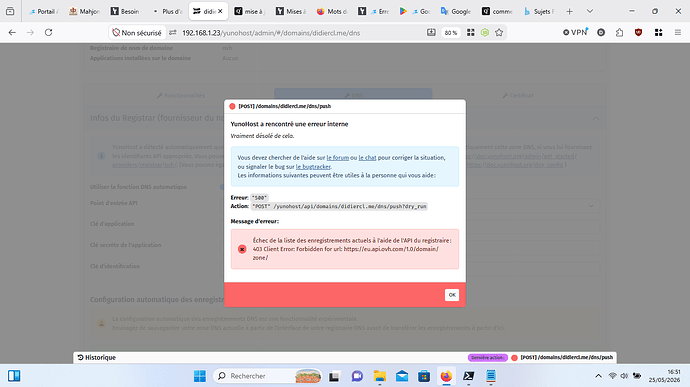Viewport: 690px width, 387px height.
Task: Go back with the browser back arrow
Action: tap(12, 32)
